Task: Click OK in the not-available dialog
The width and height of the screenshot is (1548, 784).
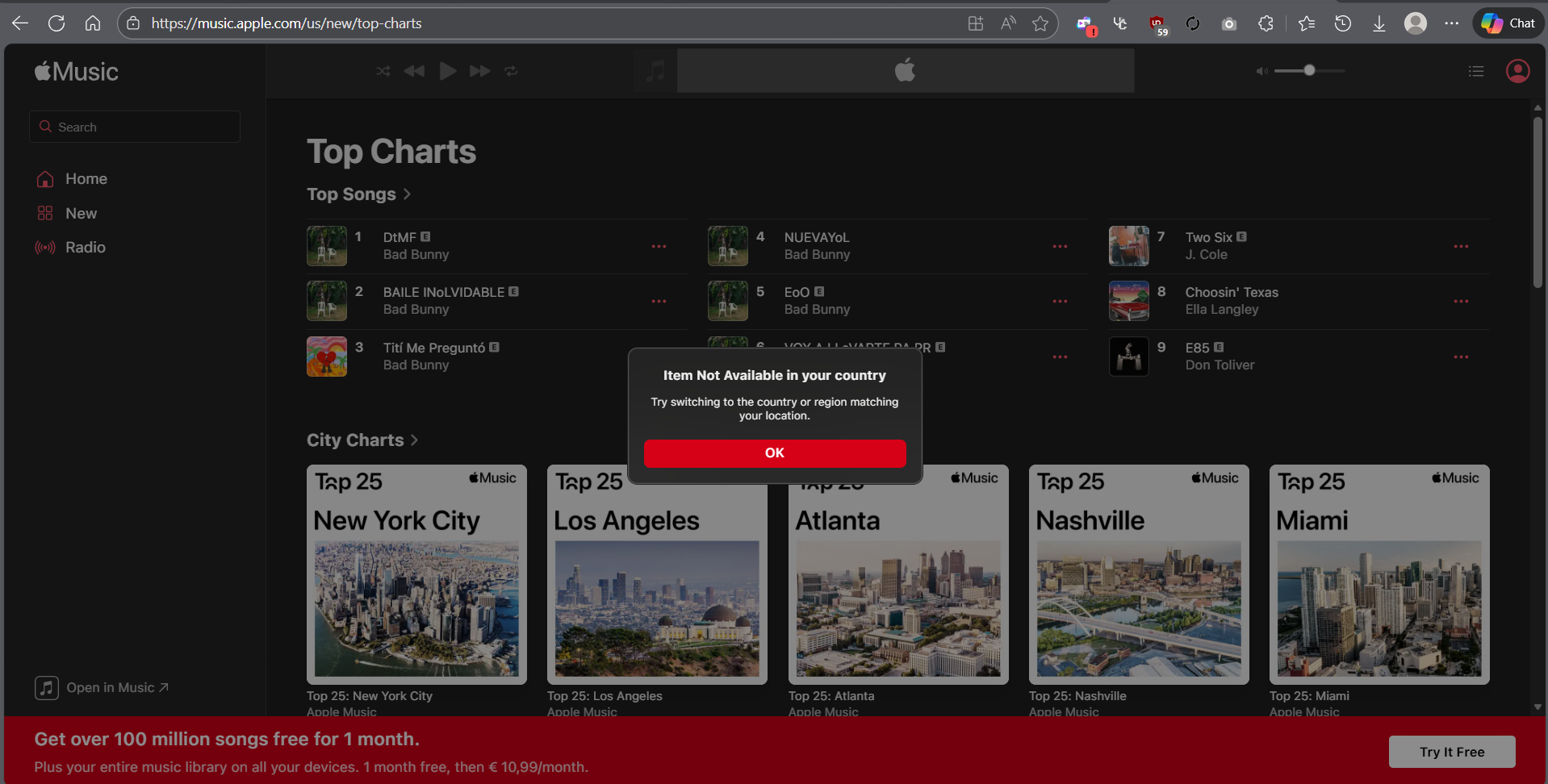Action: pyautogui.click(x=774, y=453)
